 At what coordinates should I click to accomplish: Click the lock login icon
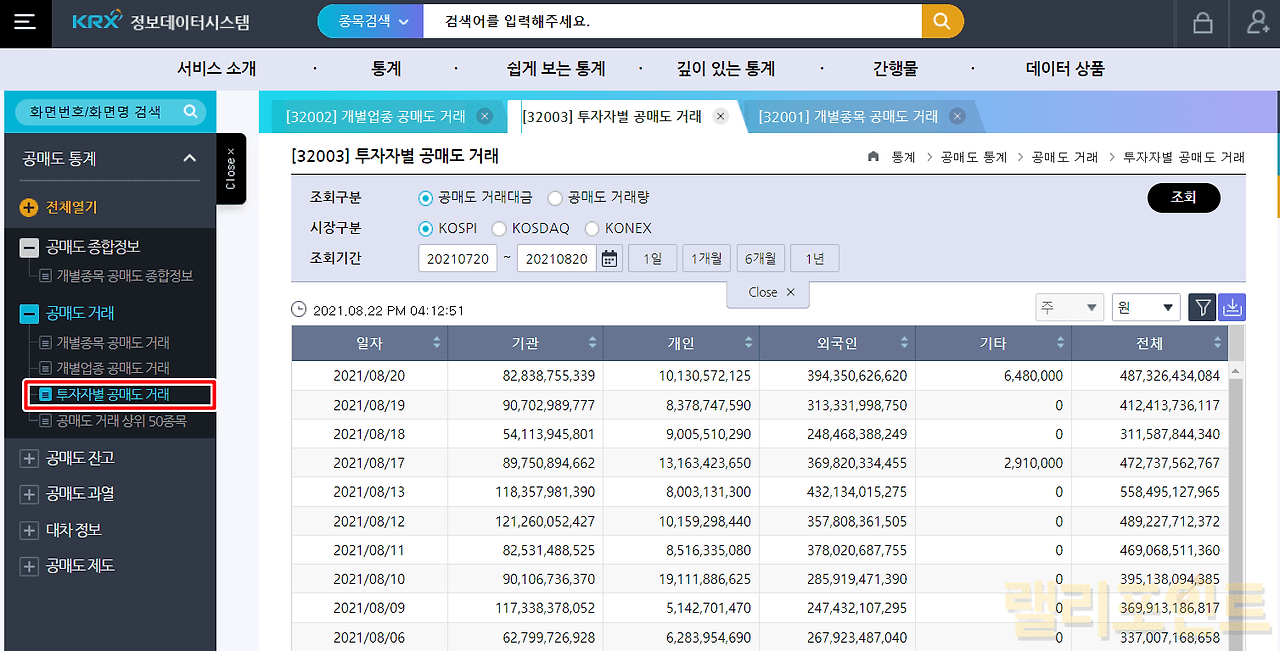coord(1202,22)
